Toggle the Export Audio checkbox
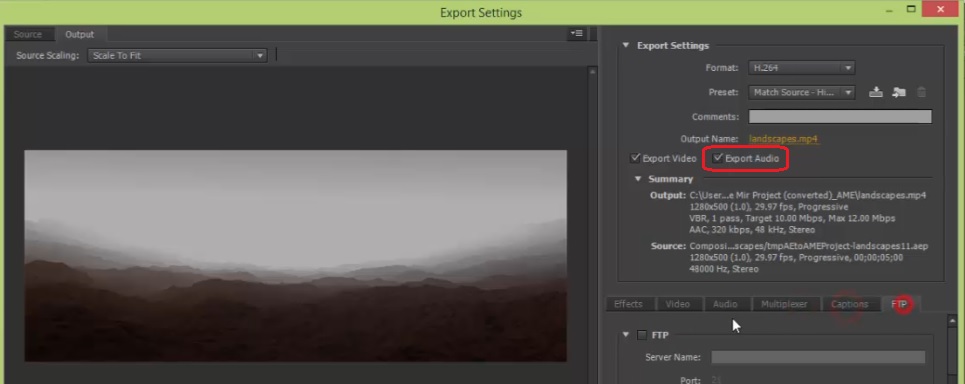The height and width of the screenshot is (384, 965). (x=718, y=158)
